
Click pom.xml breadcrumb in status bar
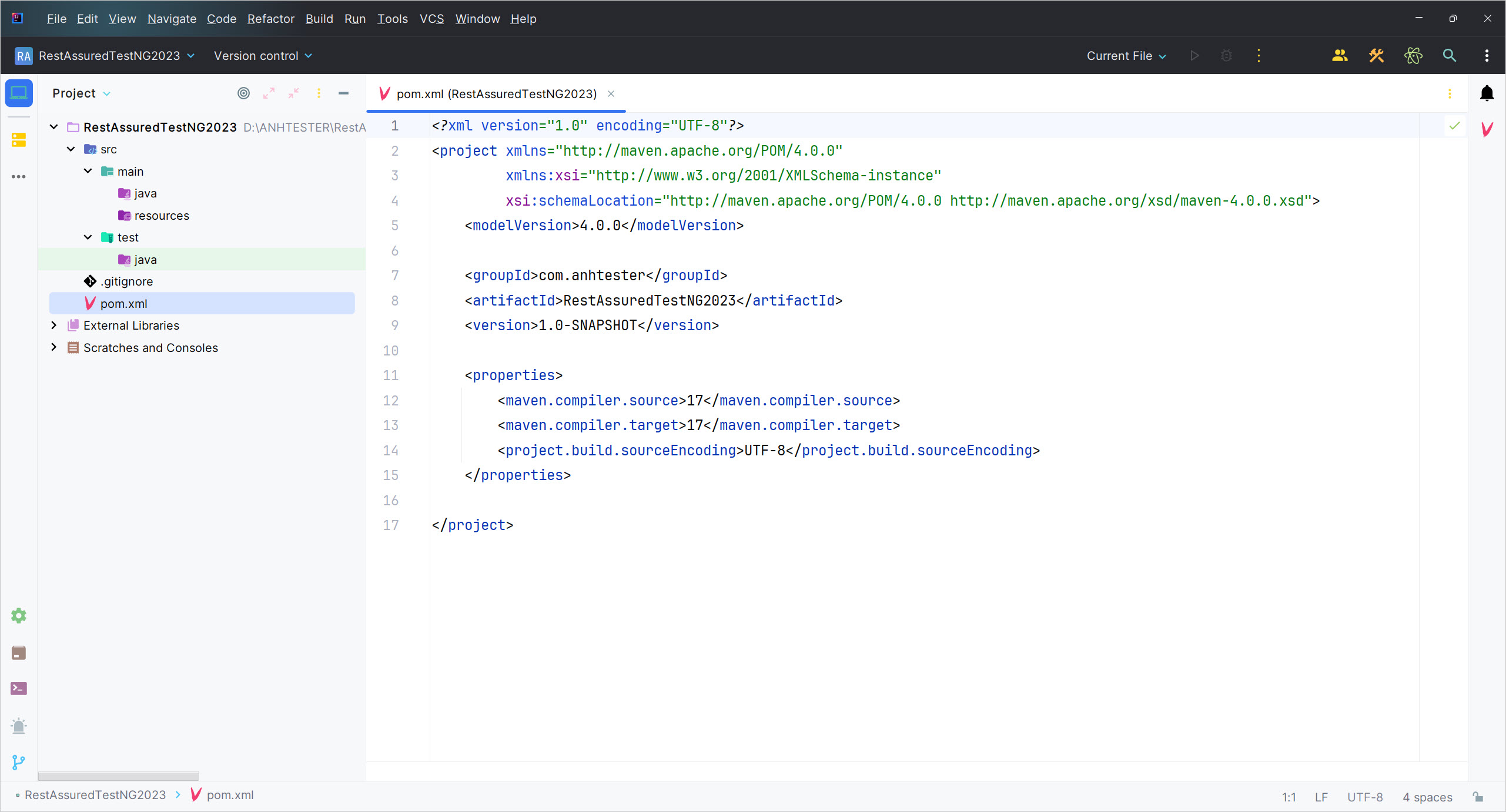(x=222, y=795)
